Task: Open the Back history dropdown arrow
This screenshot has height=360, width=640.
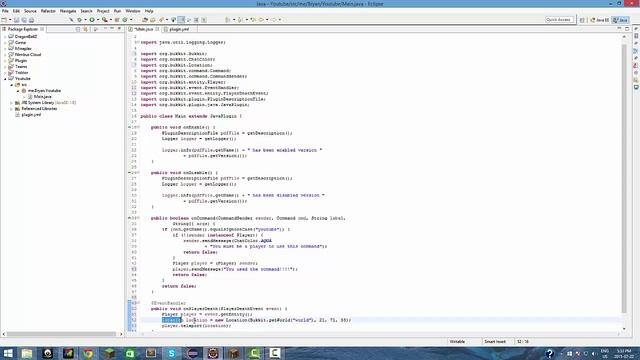Action: coord(267,20)
